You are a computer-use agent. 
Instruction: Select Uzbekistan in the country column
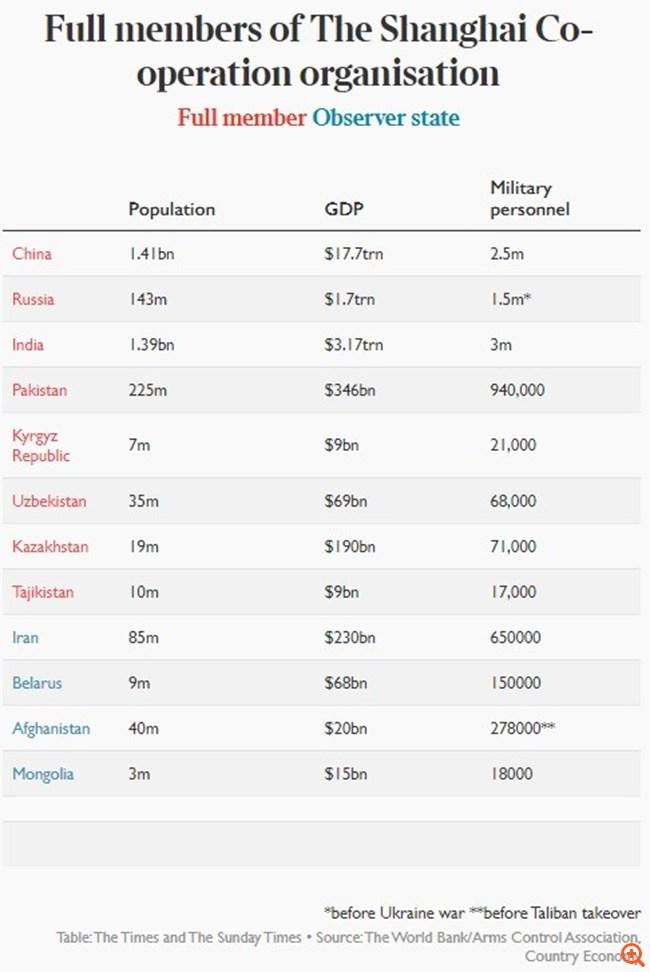click(x=49, y=501)
